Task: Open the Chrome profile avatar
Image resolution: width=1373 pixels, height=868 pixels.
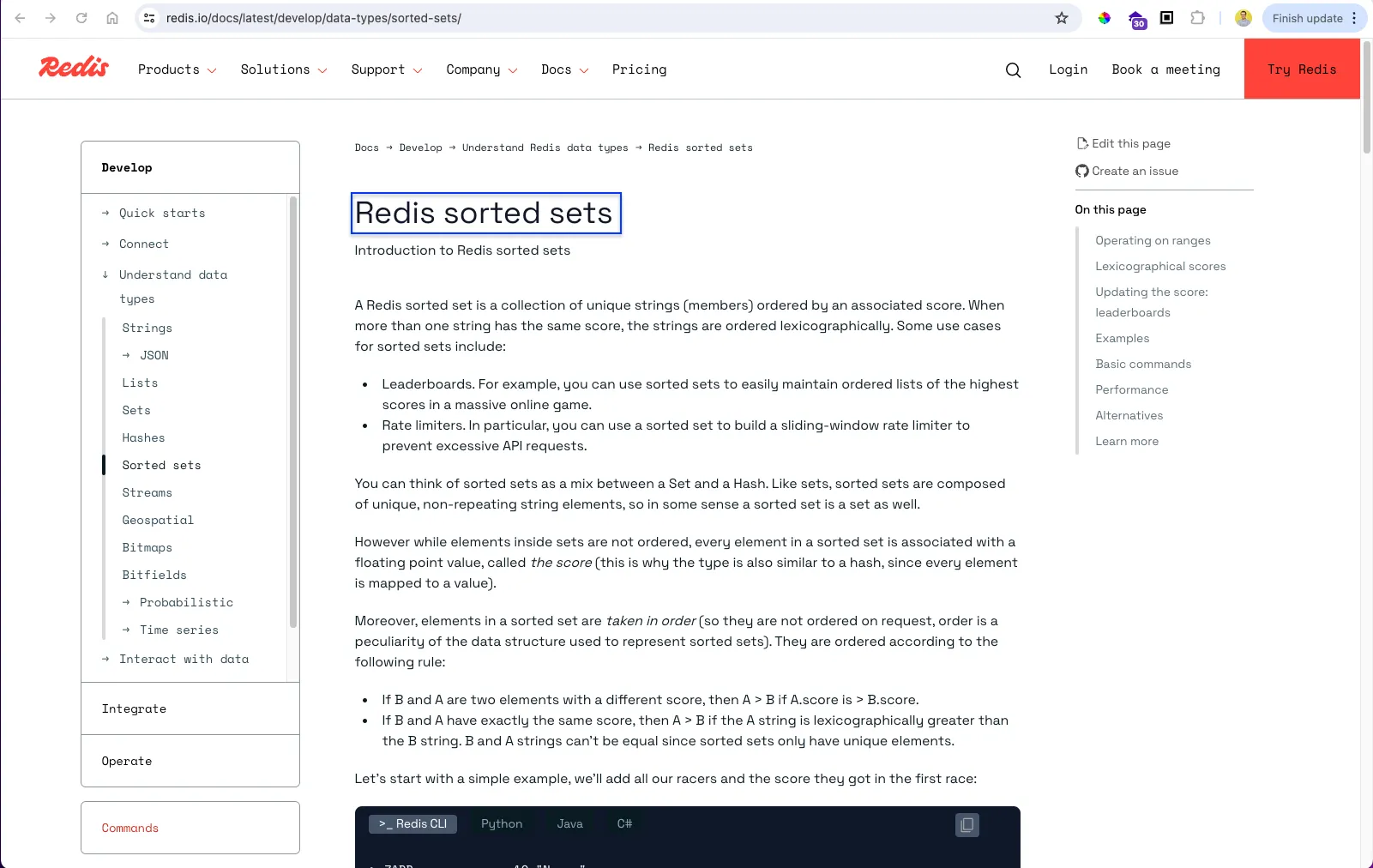Action: coord(1244,18)
